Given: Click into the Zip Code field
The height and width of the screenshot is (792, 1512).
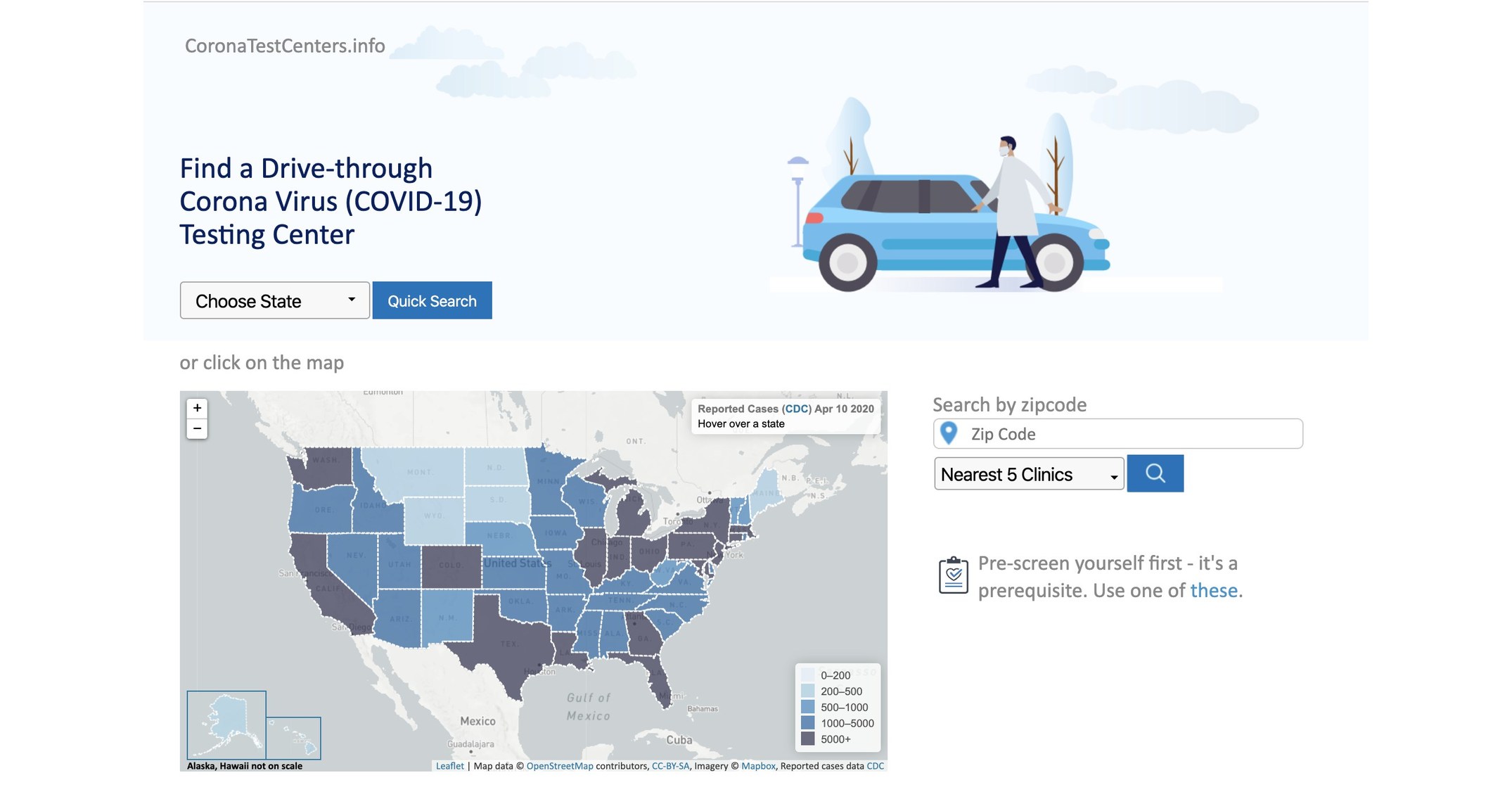Looking at the screenshot, I should (1132, 434).
